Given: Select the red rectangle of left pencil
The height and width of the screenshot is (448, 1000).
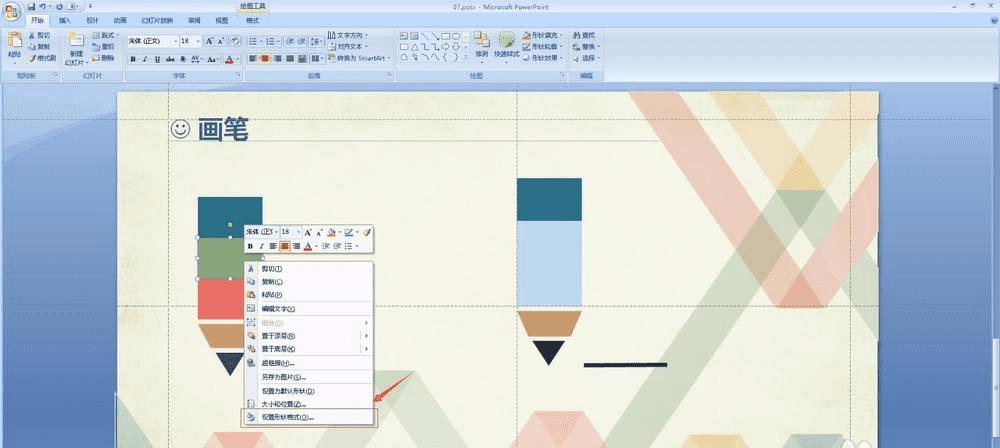Looking at the screenshot, I should pos(221,299).
